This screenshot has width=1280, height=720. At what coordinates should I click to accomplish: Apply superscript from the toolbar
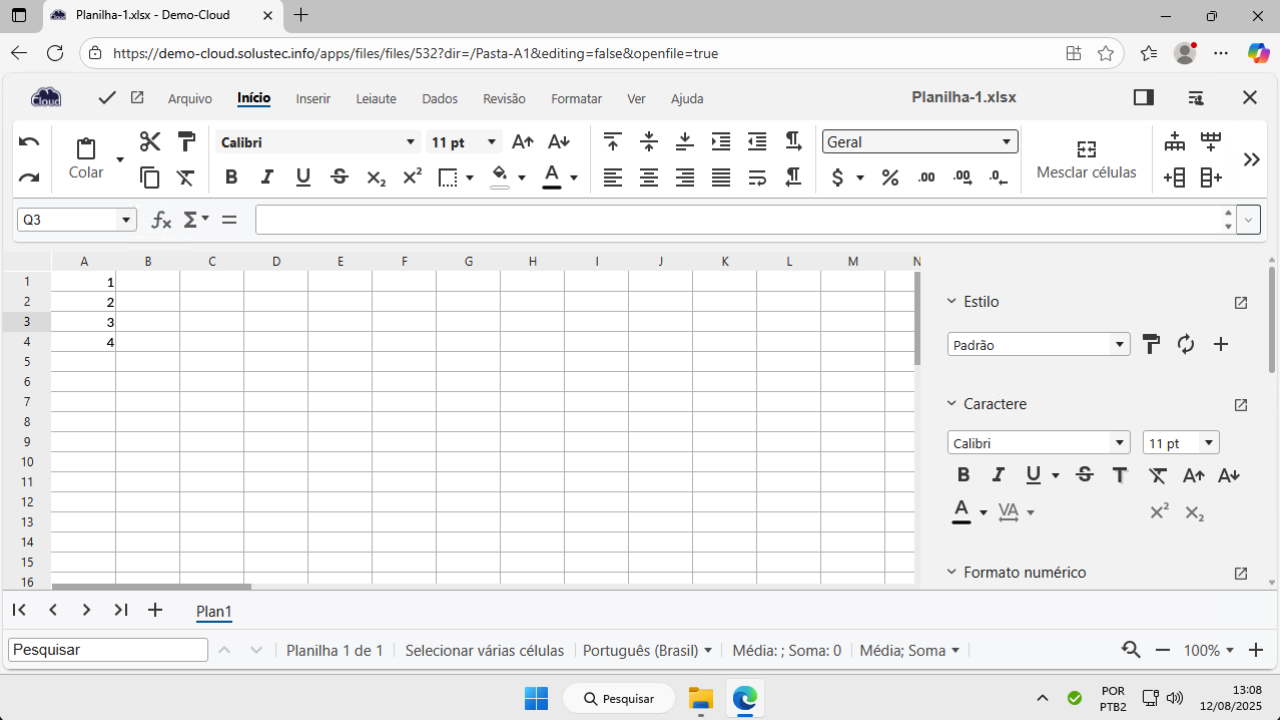(x=412, y=178)
